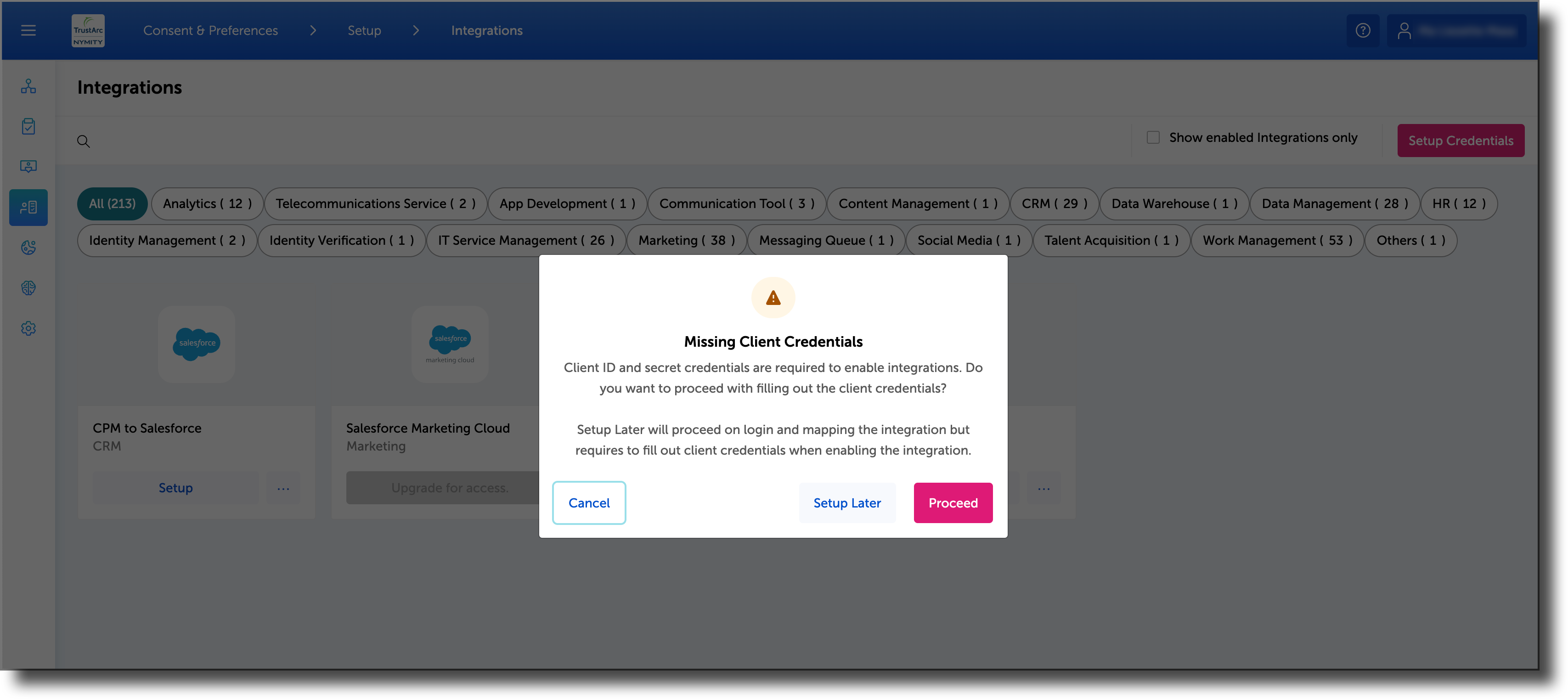The image size is (1568, 699).
Task: Open the brain sidebar icon
Action: (28, 287)
